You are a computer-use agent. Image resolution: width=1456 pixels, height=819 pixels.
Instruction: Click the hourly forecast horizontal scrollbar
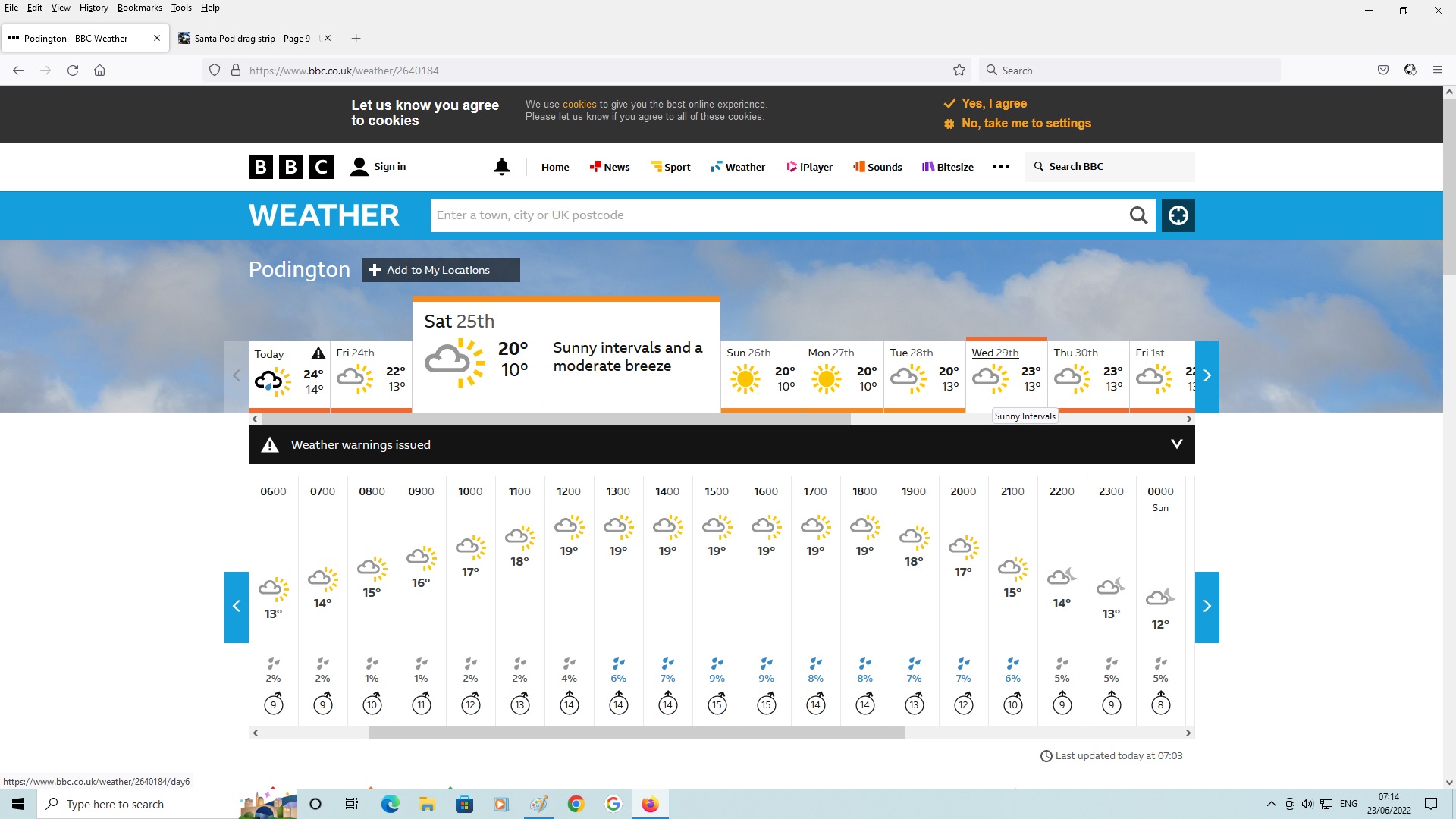[636, 733]
